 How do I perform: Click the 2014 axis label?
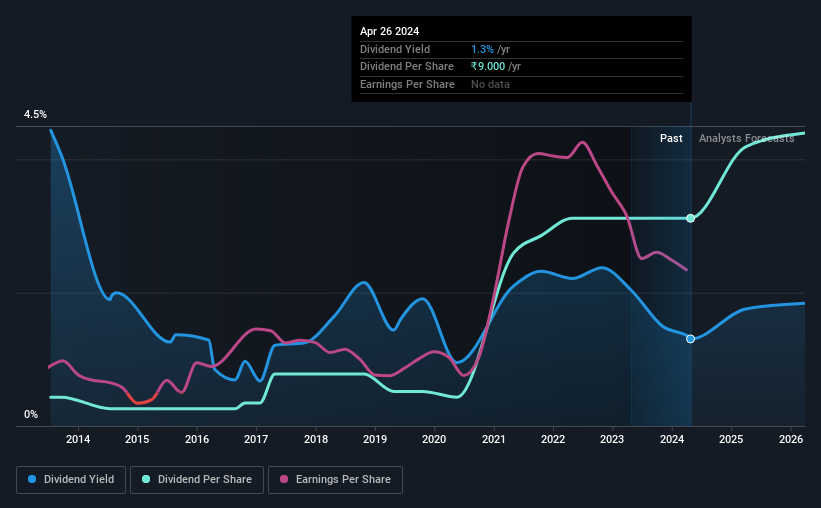click(x=78, y=439)
